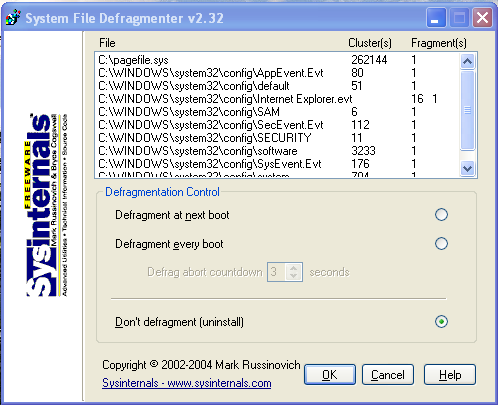Image resolution: width=498 pixels, height=405 pixels.
Task: Click the file list scrollbar thumb
Action: tap(467, 110)
